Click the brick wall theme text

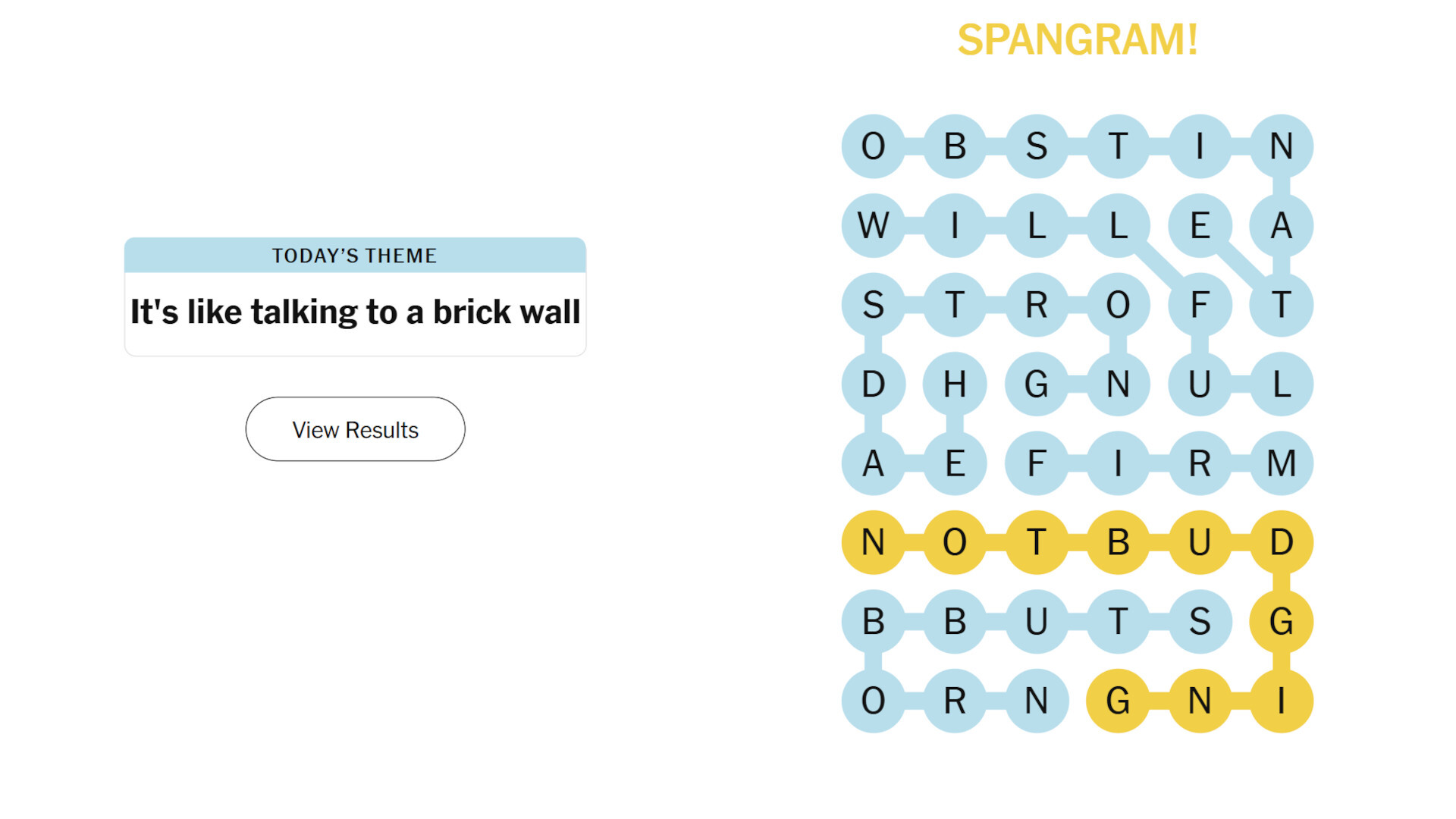point(355,312)
